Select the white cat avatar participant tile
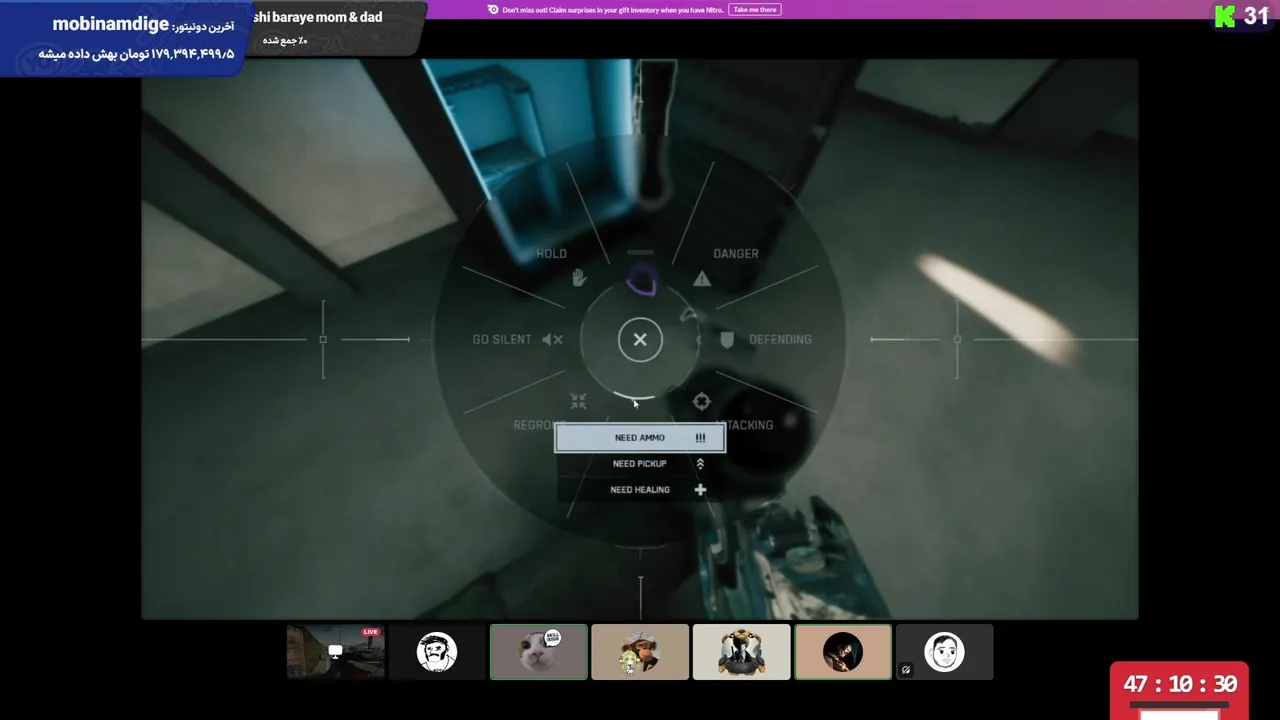This screenshot has height=720, width=1280. coord(538,652)
